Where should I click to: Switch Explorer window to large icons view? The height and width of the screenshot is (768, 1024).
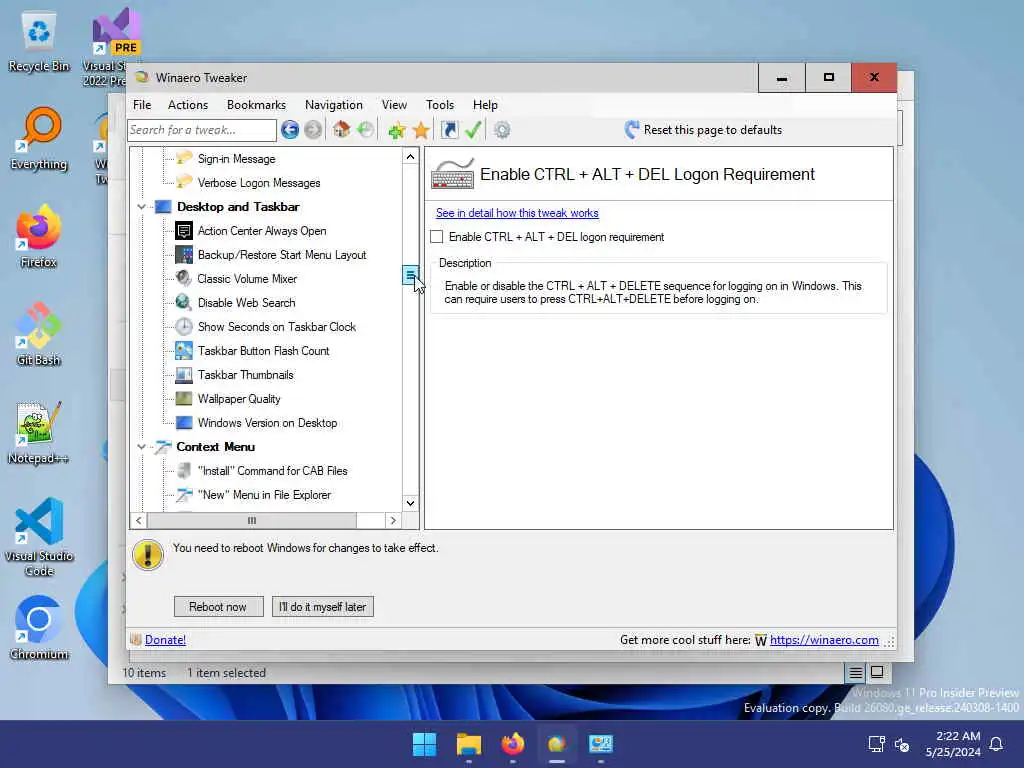tap(877, 672)
